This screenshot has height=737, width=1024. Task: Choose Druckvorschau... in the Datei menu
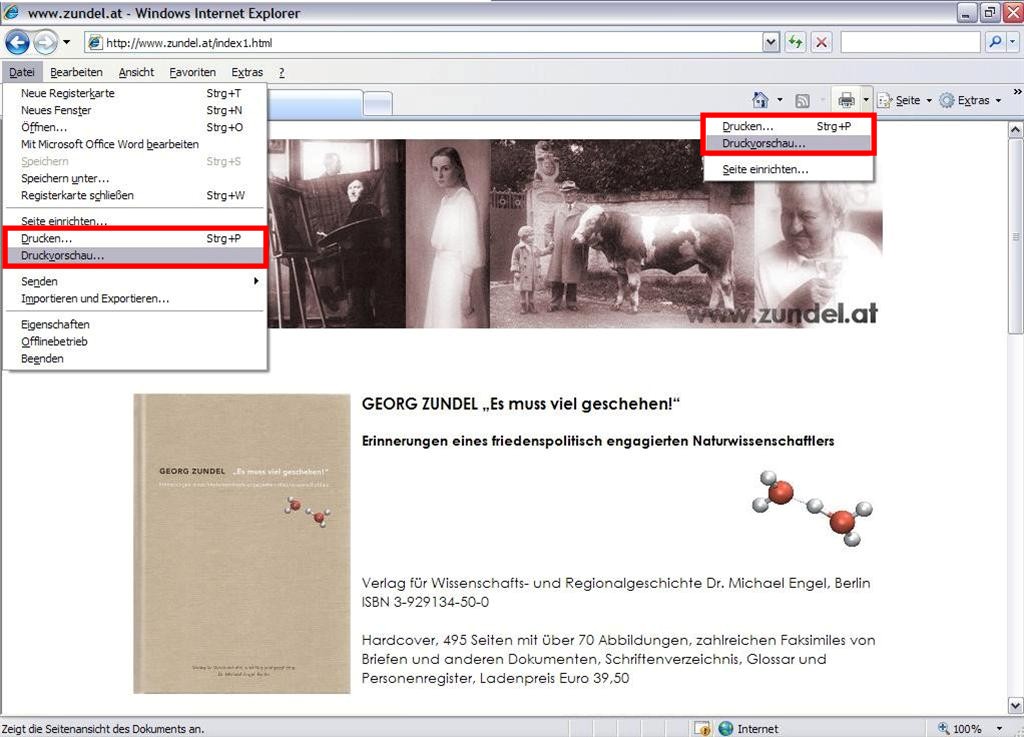(x=135, y=255)
